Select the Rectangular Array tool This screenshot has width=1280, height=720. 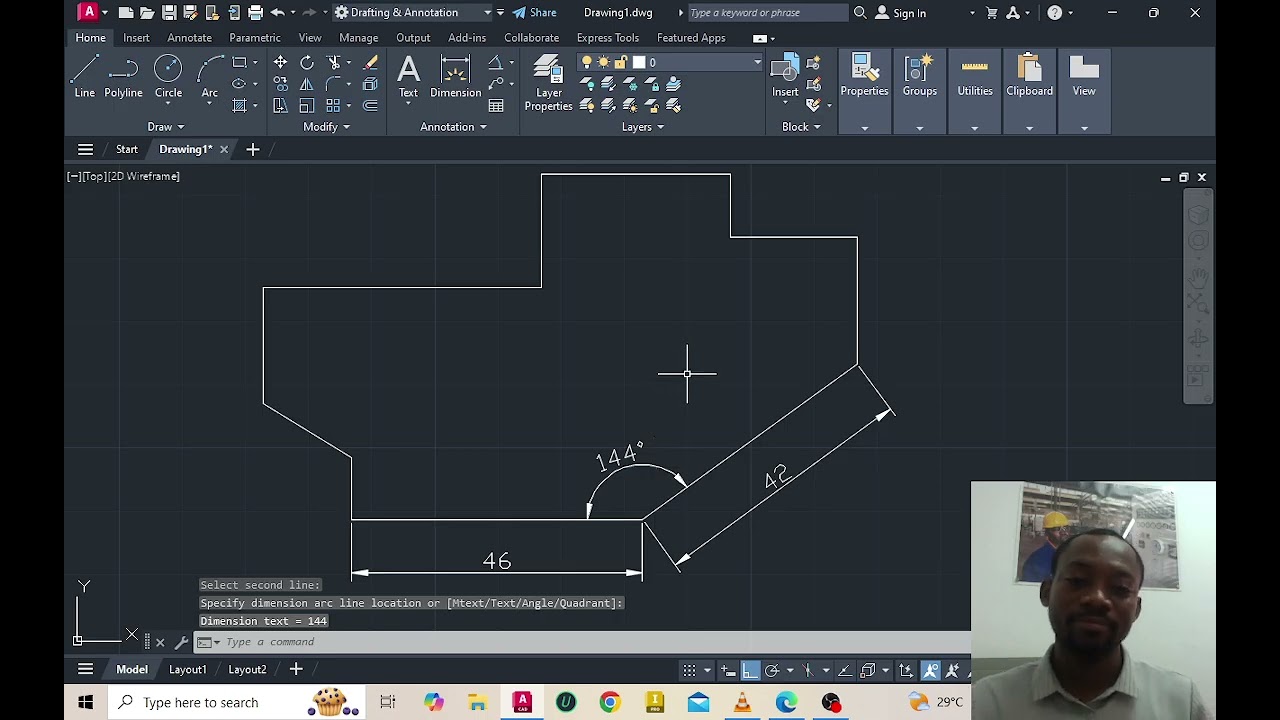334,105
